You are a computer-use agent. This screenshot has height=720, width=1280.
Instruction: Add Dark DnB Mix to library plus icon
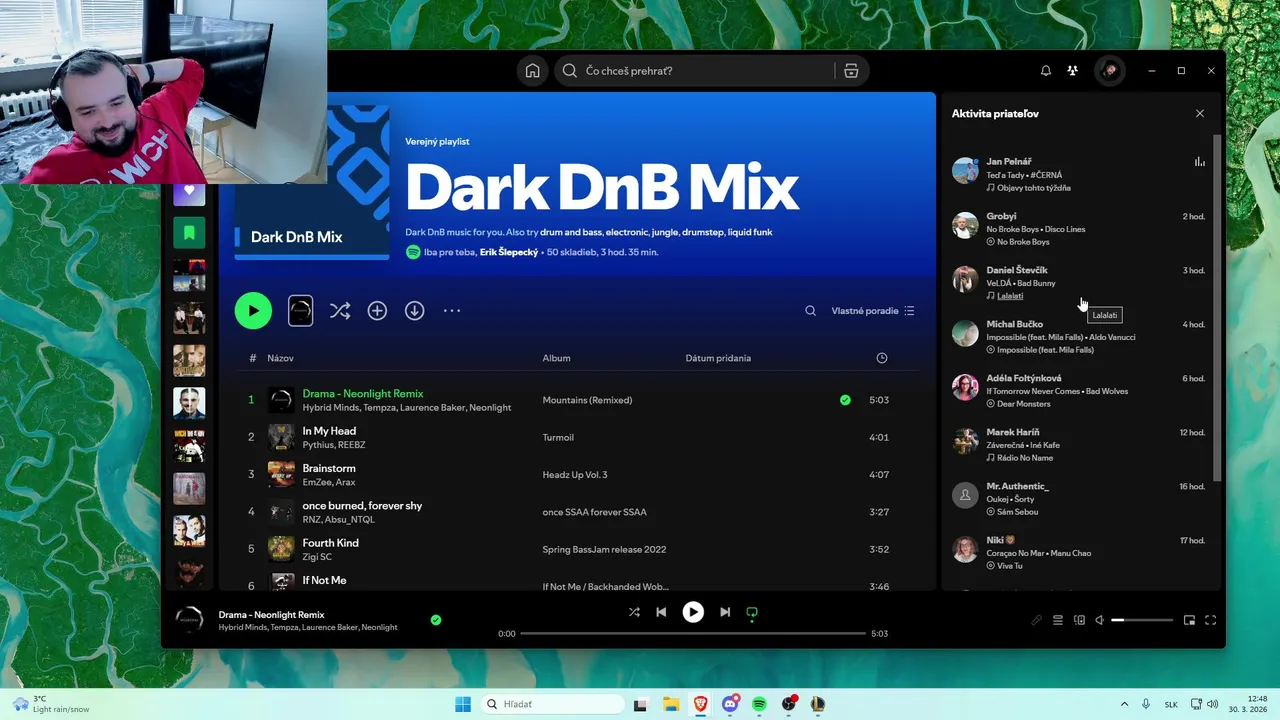click(377, 311)
